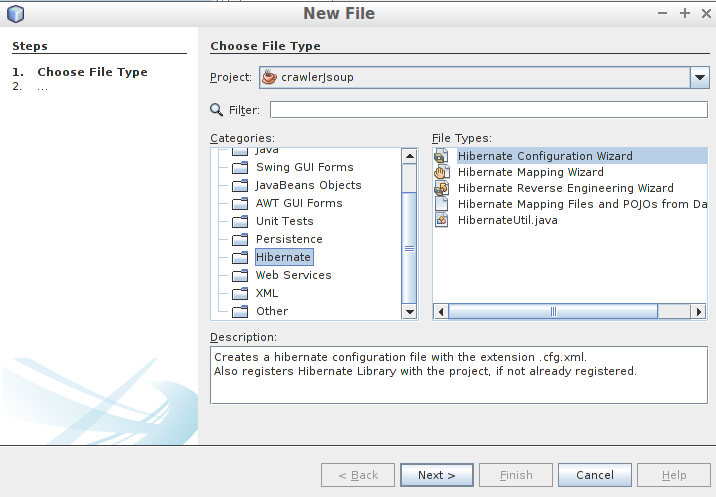Close the New File dialog

tap(706, 13)
